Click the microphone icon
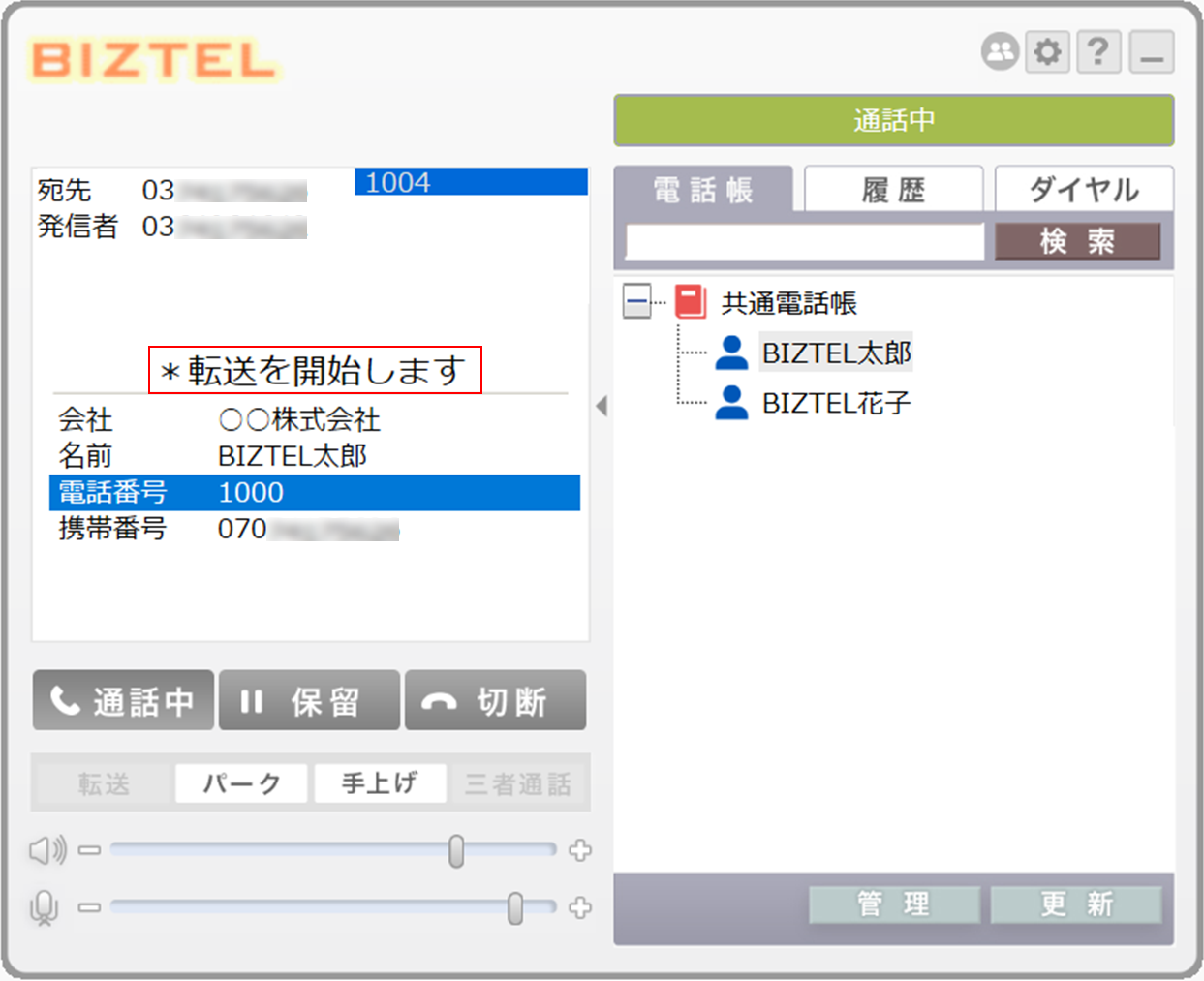The image size is (1204, 981). pos(44,907)
